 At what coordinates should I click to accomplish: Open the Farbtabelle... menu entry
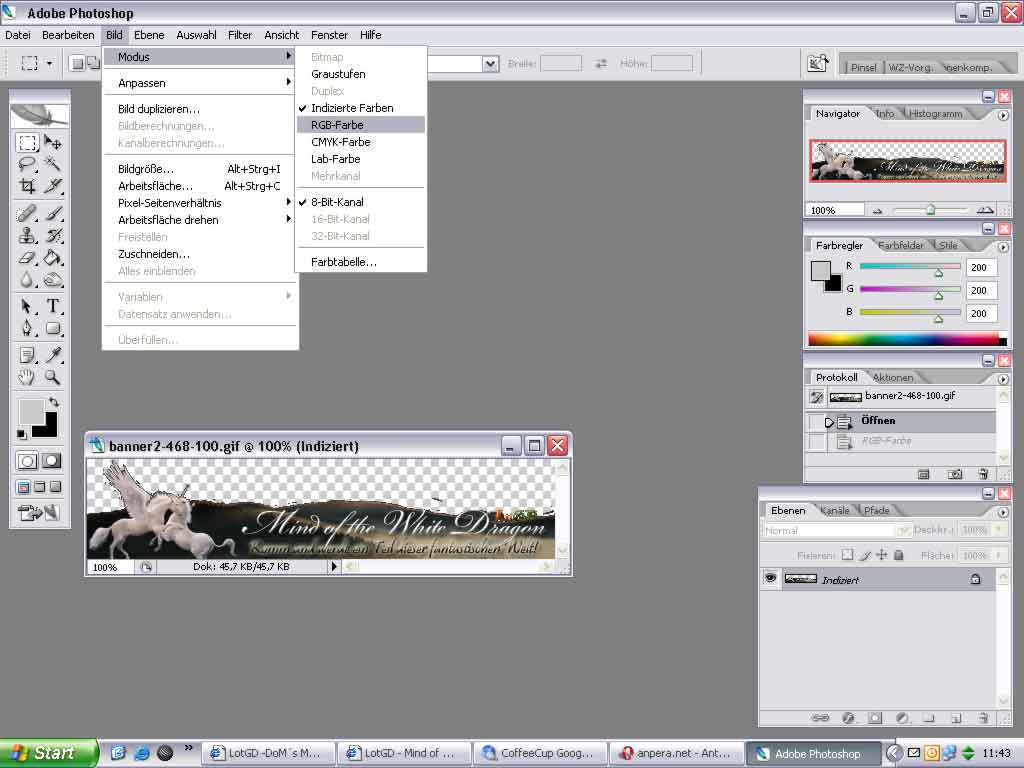point(343,262)
